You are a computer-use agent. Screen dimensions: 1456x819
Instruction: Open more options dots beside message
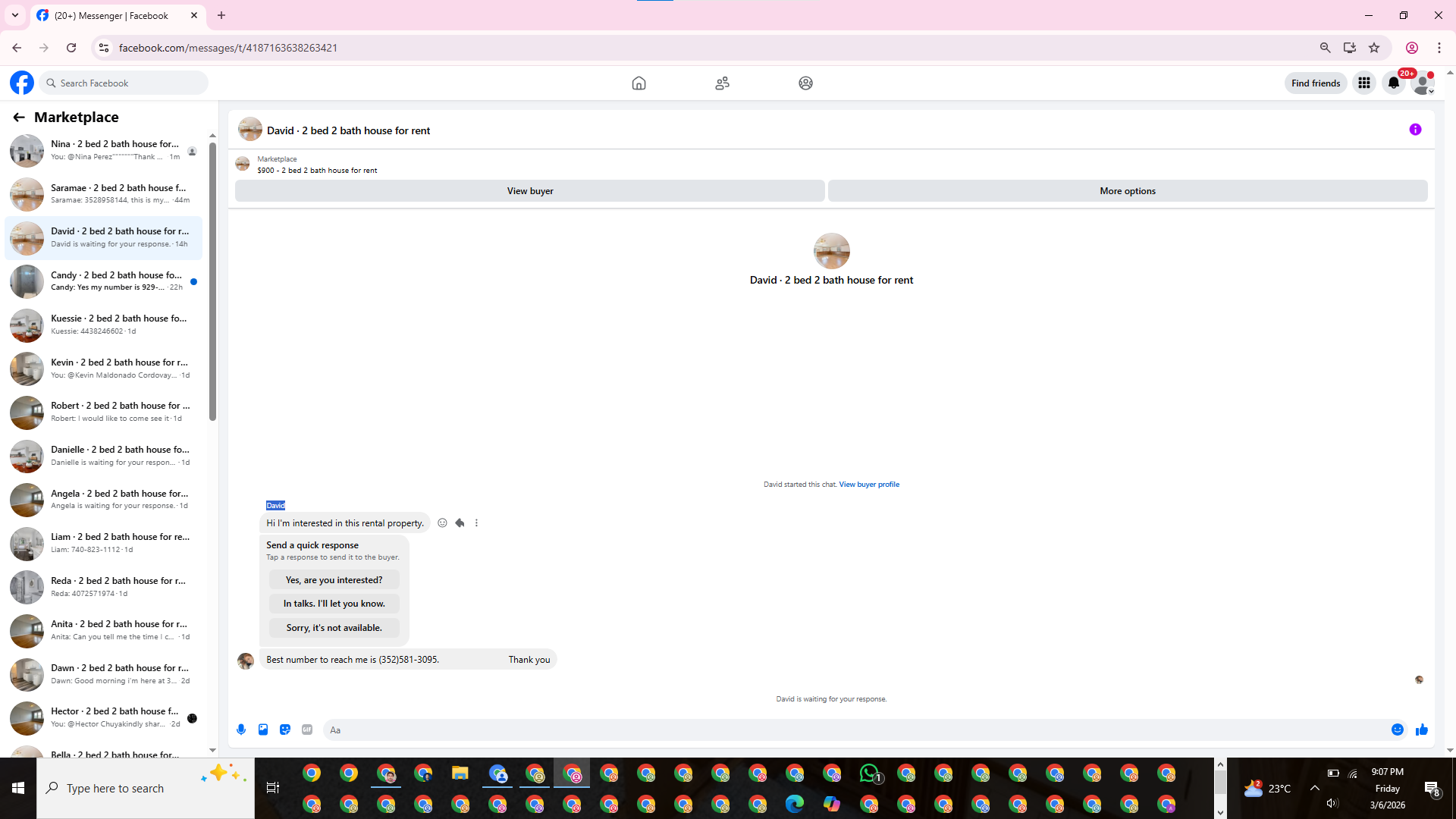coord(476,523)
